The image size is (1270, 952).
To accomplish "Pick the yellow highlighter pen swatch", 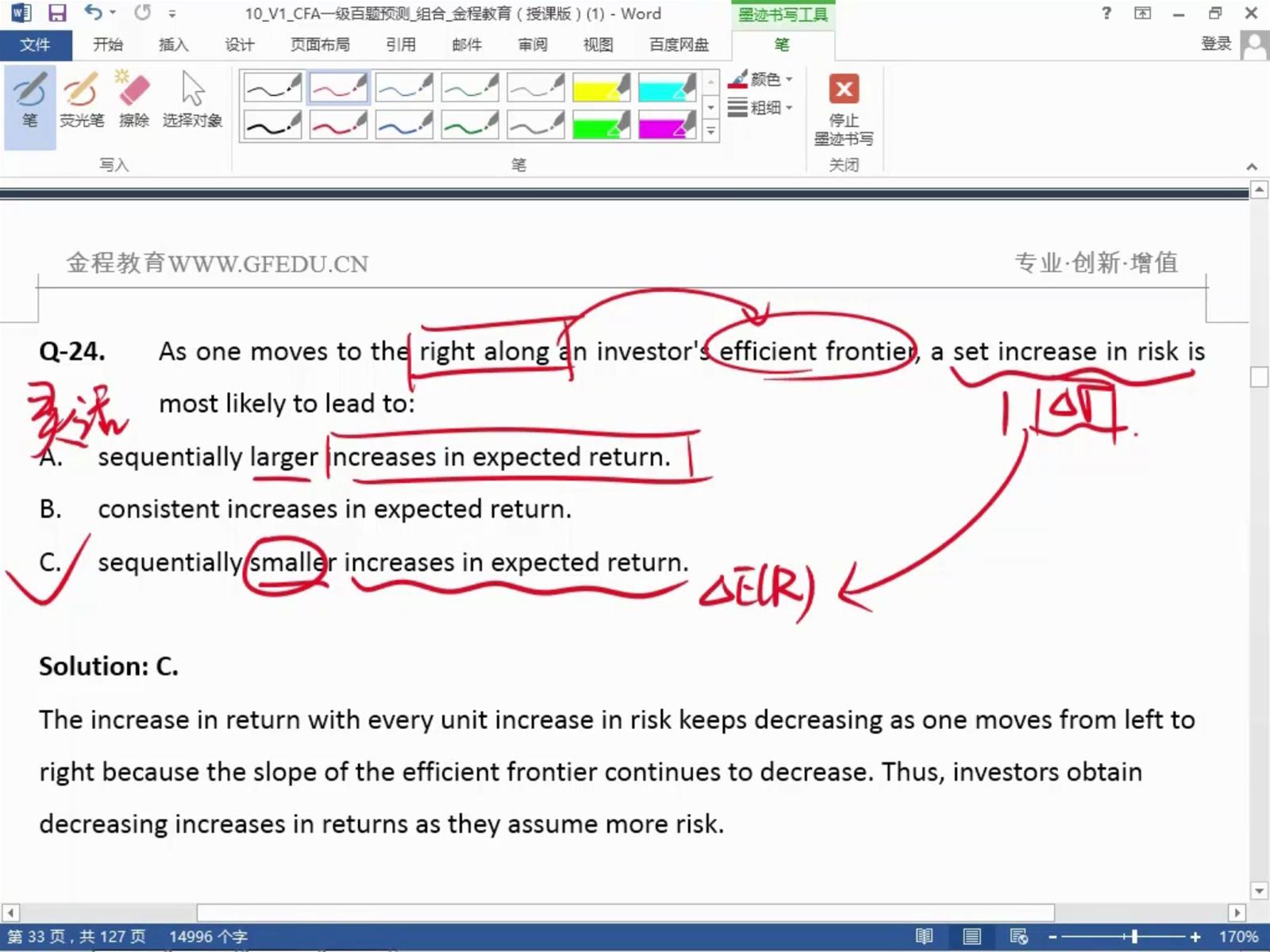I will pyautogui.click(x=601, y=87).
